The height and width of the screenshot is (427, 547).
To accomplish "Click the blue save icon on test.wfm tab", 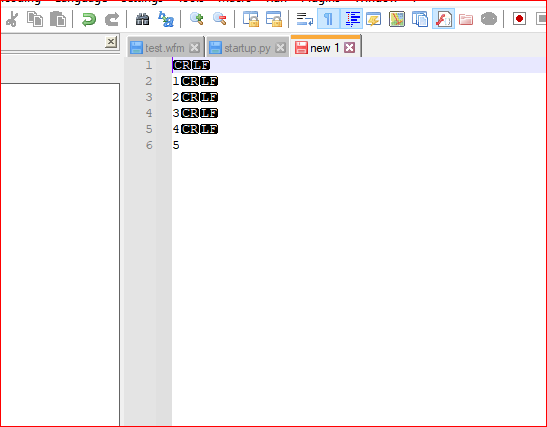I will pos(136,47).
